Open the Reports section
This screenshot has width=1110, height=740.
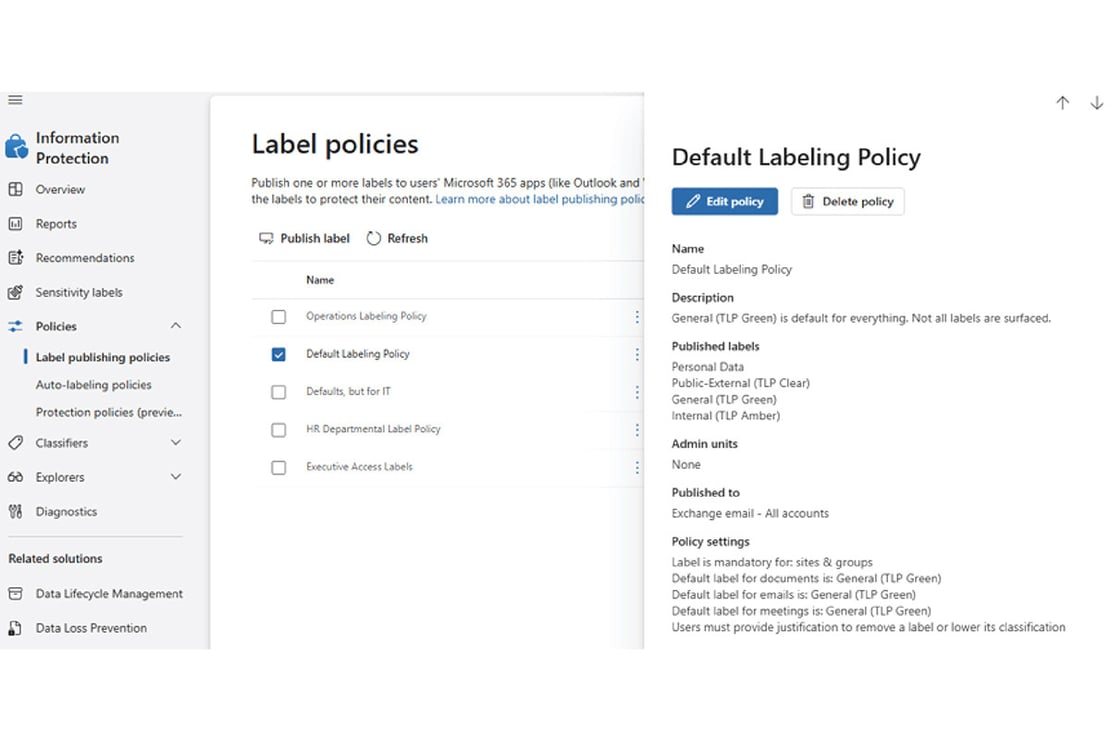[55, 223]
